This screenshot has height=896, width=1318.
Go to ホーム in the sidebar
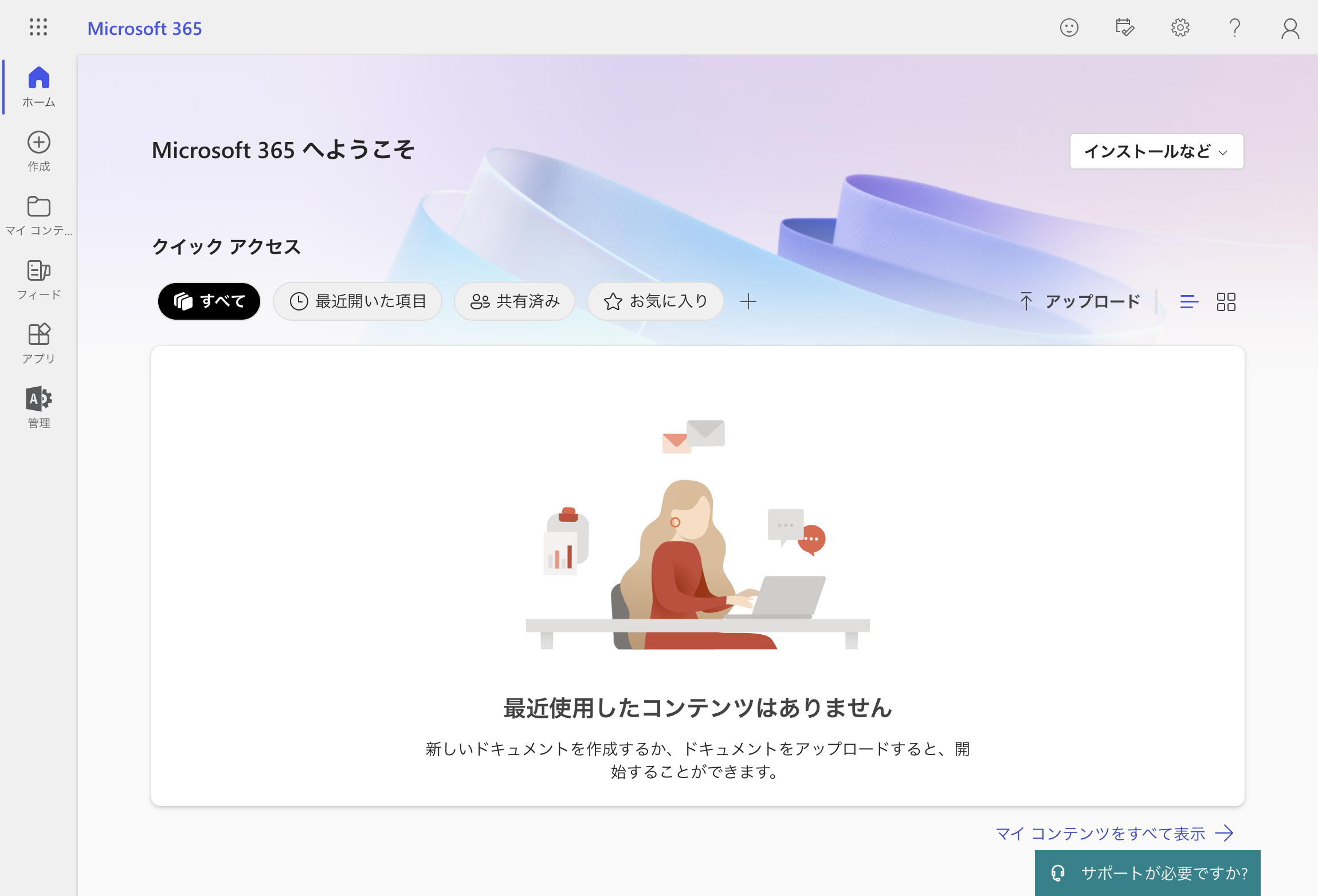(x=39, y=87)
